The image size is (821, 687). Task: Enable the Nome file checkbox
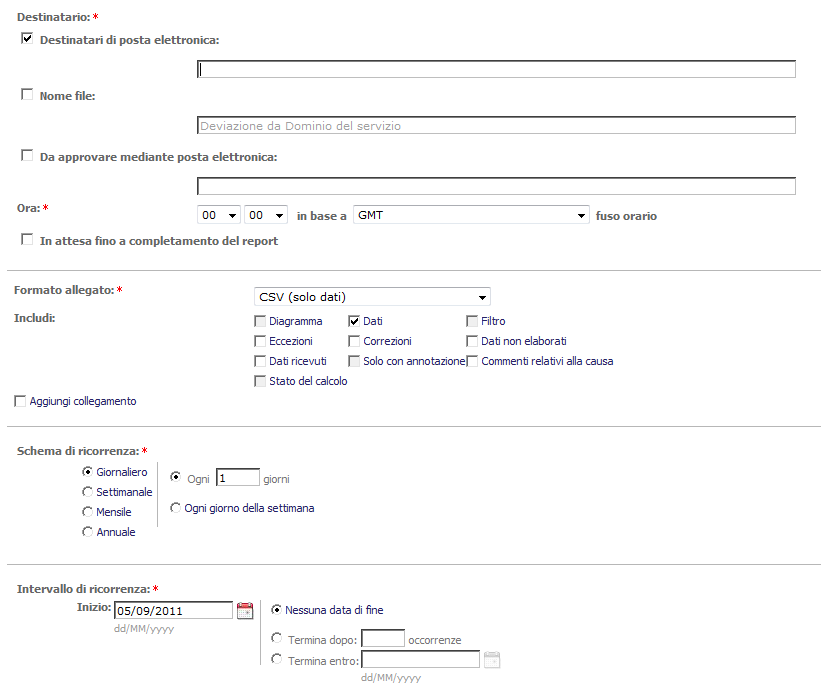coord(27,95)
